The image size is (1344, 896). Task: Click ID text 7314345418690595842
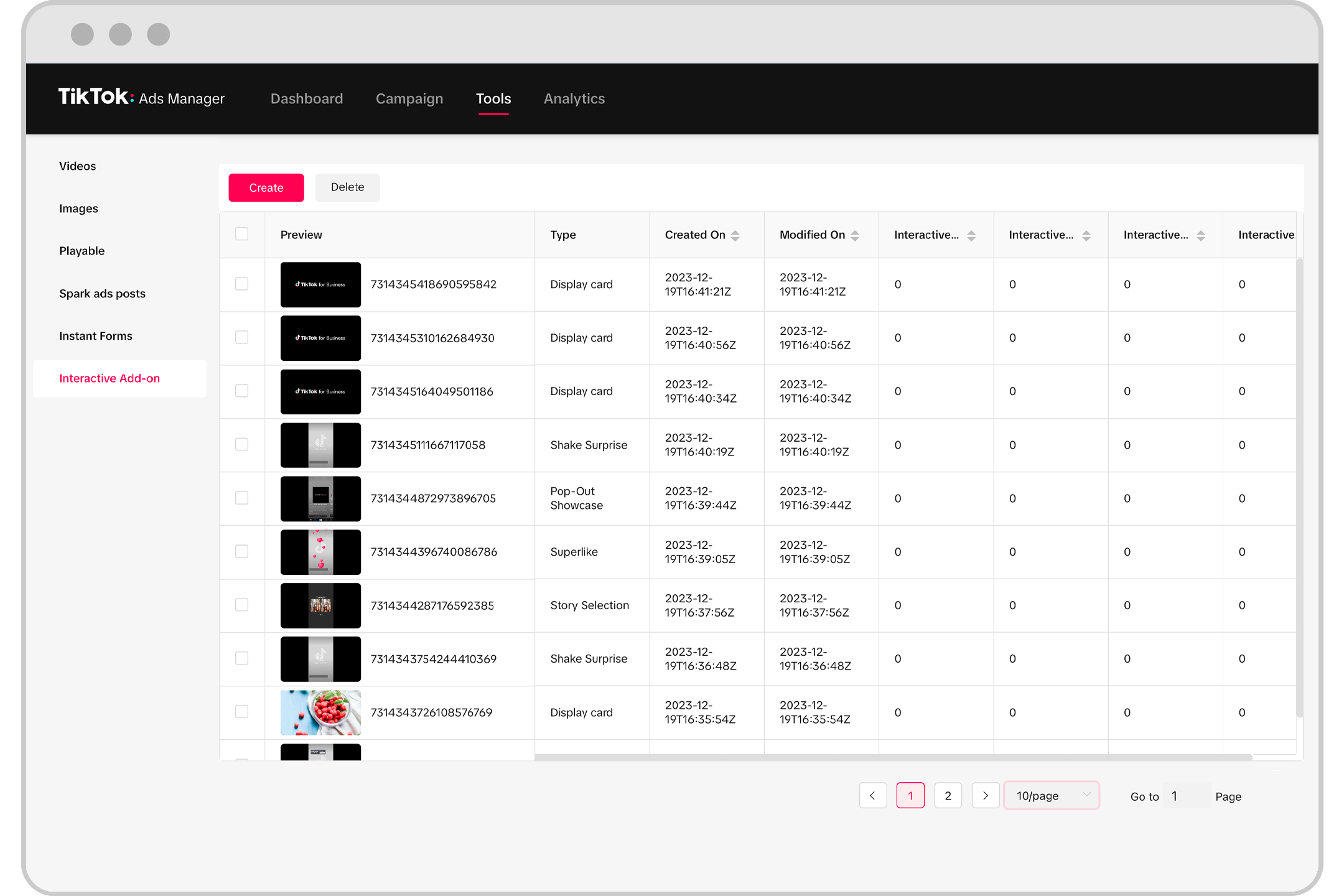click(x=434, y=284)
